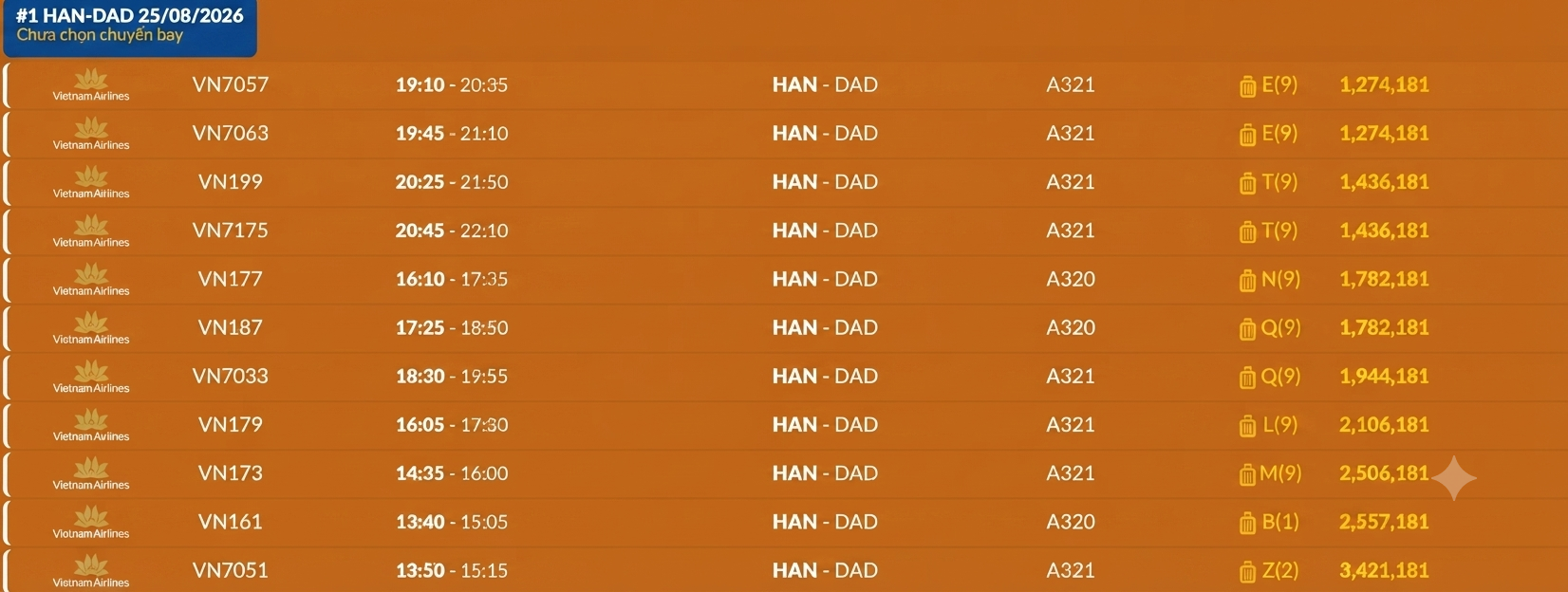The image size is (1568, 592).
Task: Open the #1 HAN-DAD 25/08/2026 tab
Action: click(x=129, y=25)
